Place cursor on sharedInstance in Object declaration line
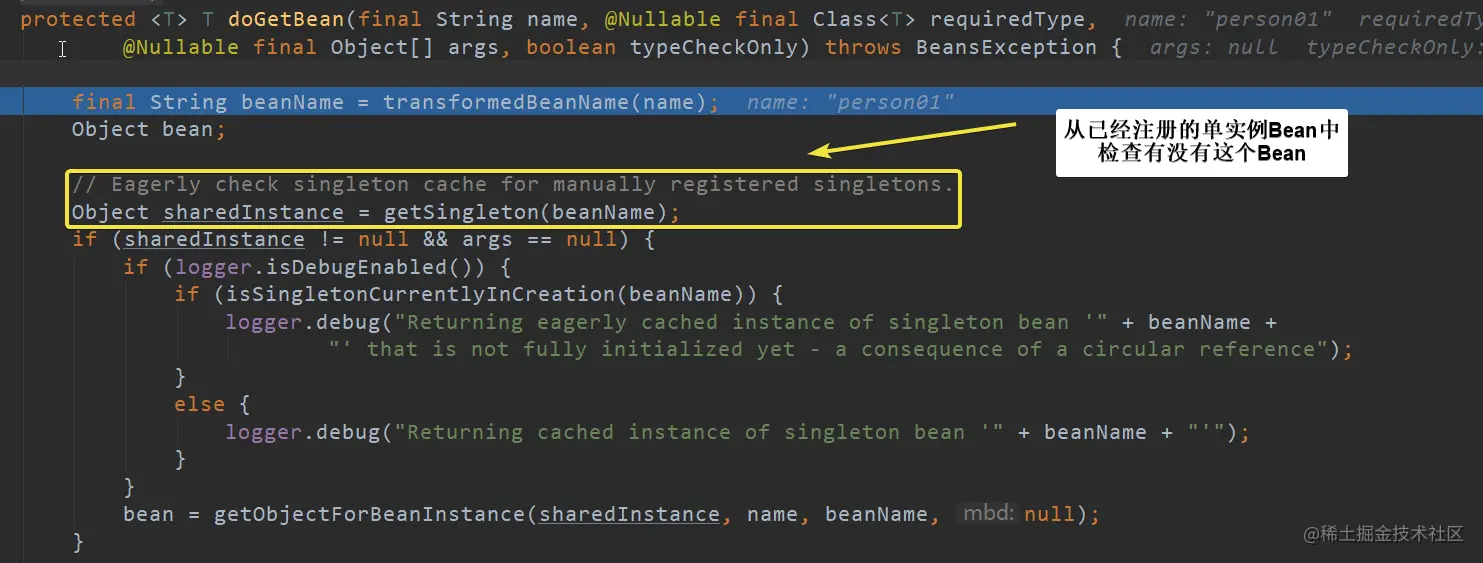The image size is (1483, 563). tap(253, 212)
